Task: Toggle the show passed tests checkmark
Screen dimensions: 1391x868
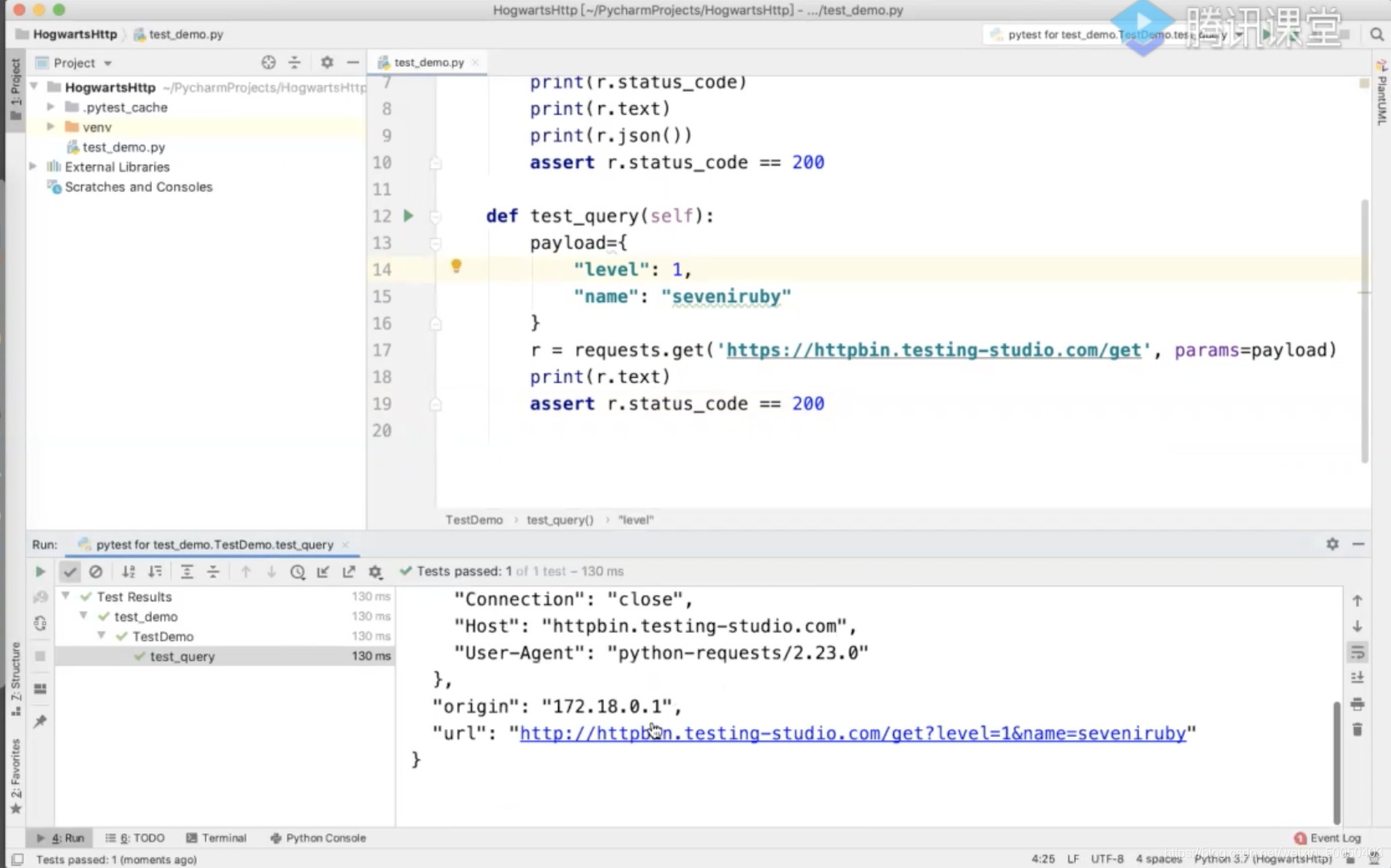Action: [x=70, y=571]
